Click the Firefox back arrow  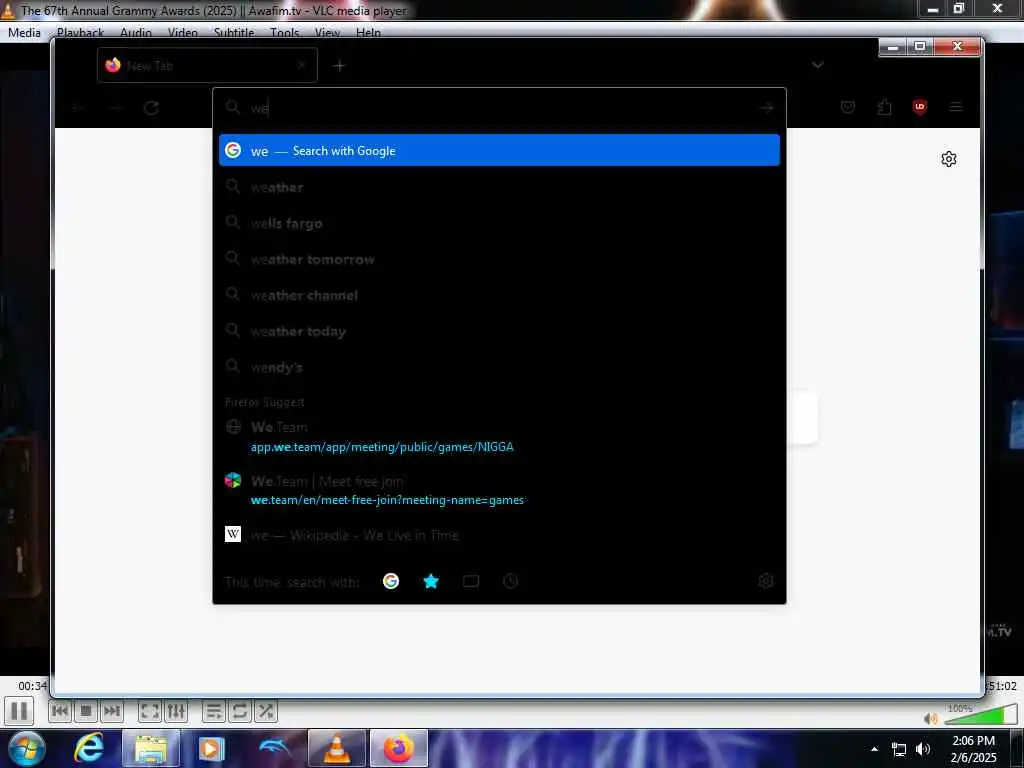[x=79, y=108]
